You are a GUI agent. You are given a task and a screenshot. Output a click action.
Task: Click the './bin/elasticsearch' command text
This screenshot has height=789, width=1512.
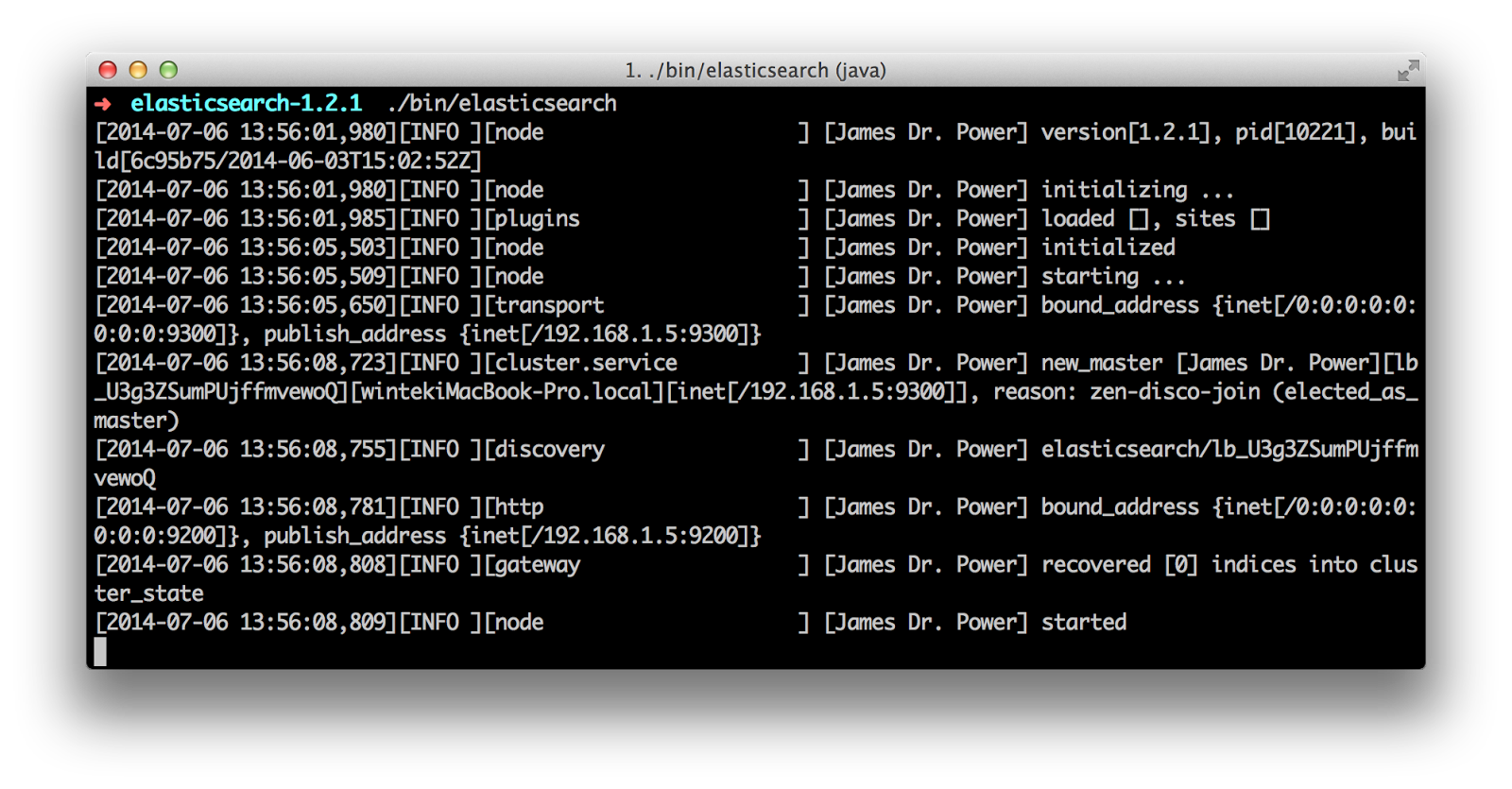click(x=503, y=103)
